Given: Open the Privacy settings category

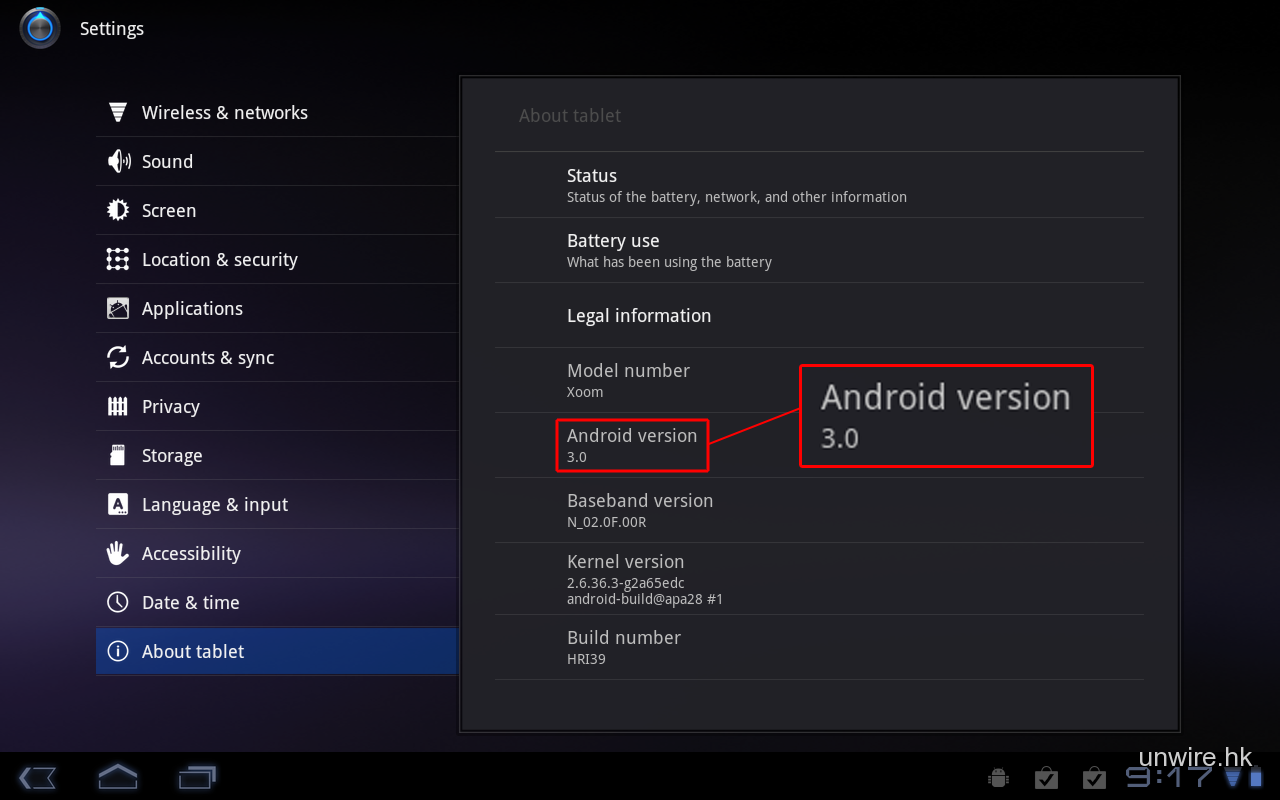Looking at the screenshot, I should [171, 407].
